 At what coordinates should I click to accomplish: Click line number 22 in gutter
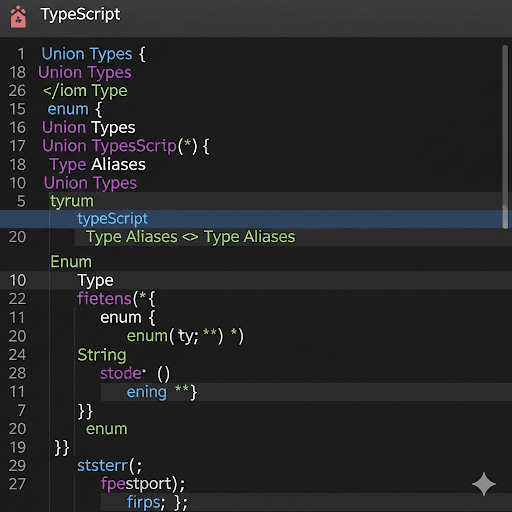tap(17, 299)
